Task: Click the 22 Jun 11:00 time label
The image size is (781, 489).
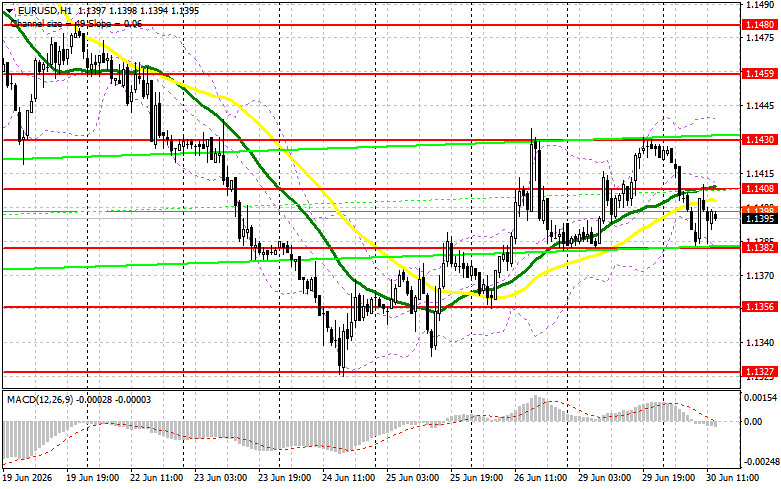Action: tap(157, 478)
